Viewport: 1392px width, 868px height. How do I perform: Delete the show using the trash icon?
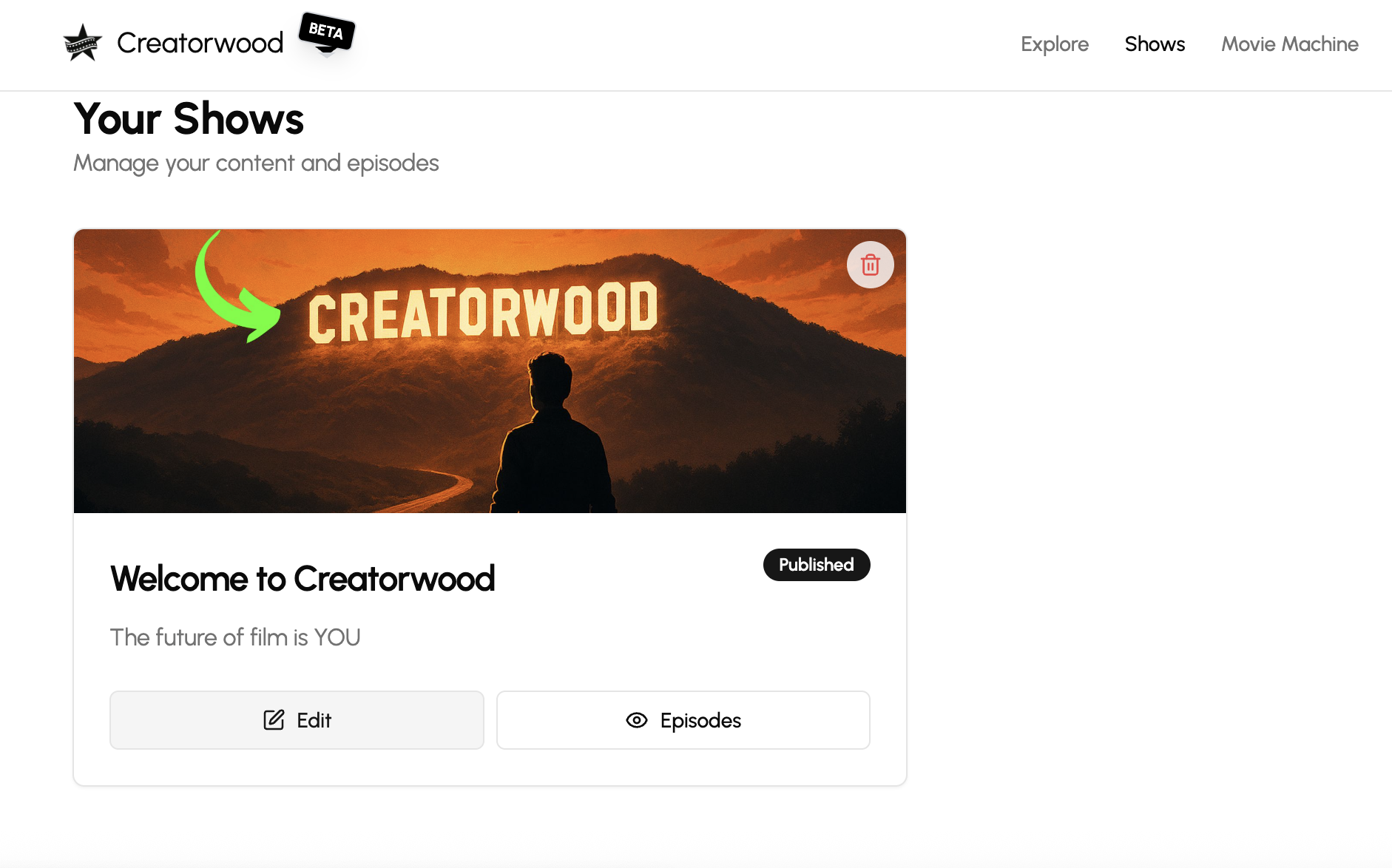click(x=870, y=265)
